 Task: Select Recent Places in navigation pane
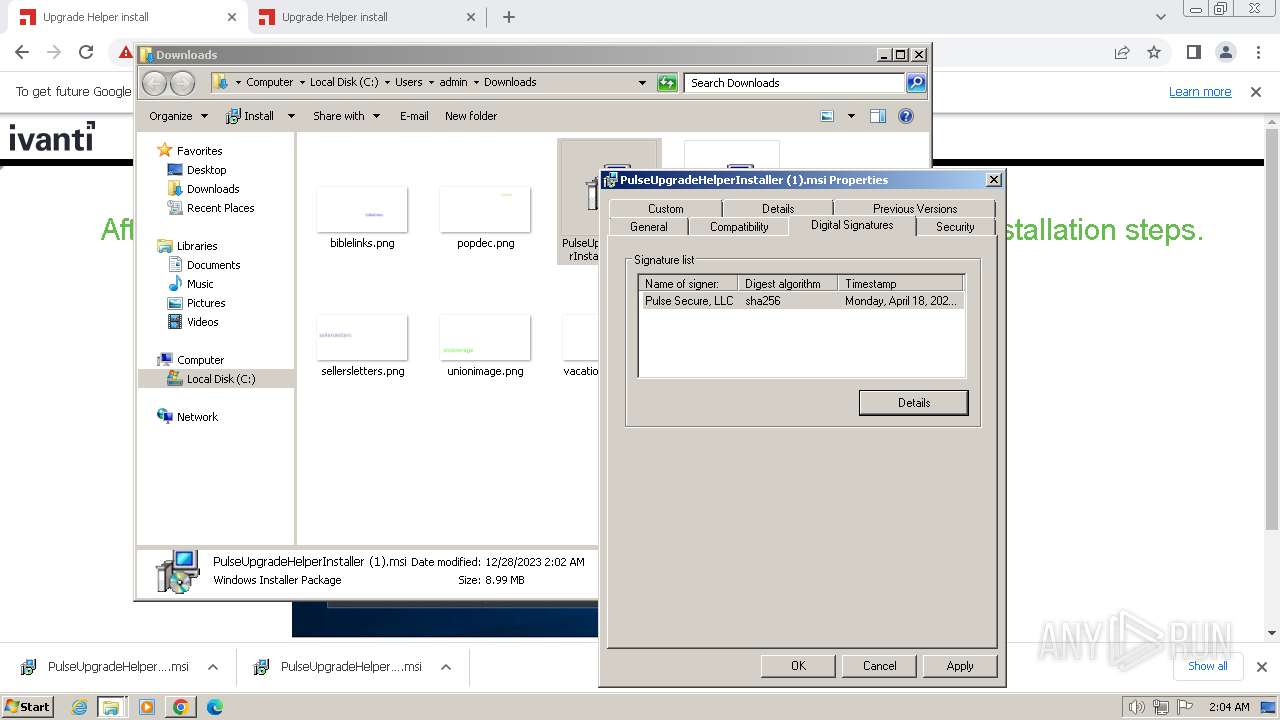(x=220, y=208)
